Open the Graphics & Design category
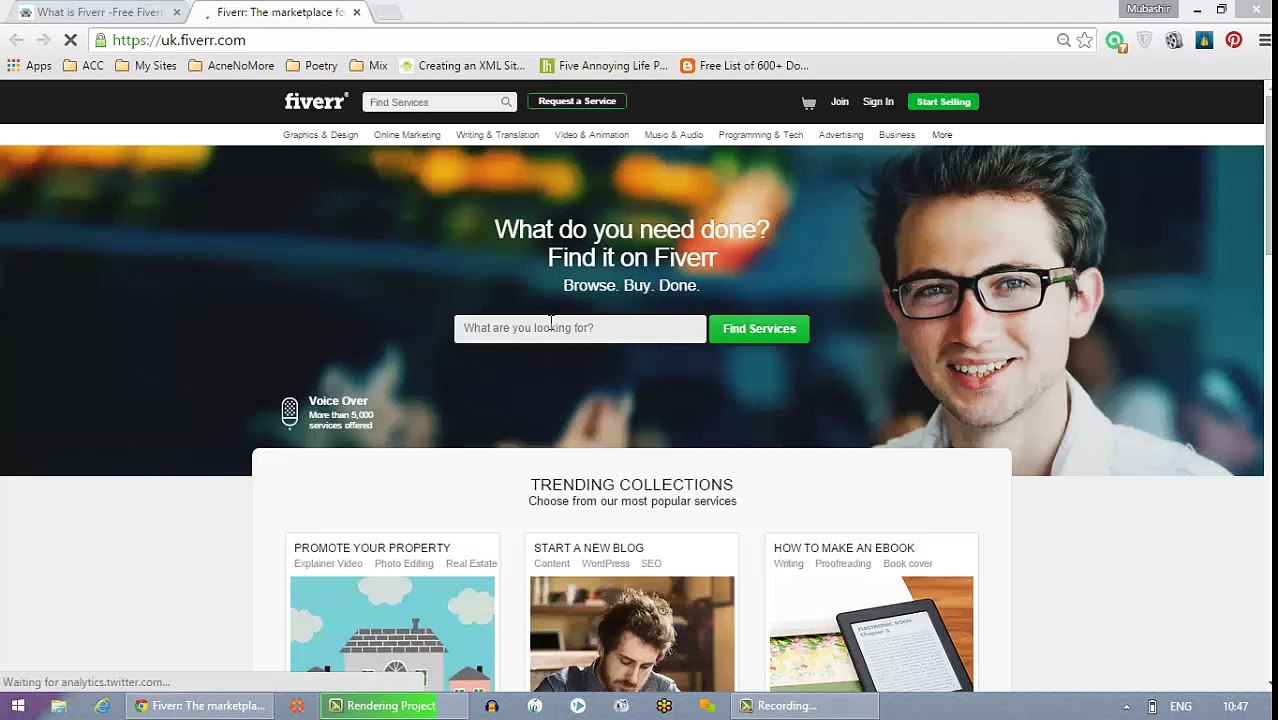 tap(320, 135)
